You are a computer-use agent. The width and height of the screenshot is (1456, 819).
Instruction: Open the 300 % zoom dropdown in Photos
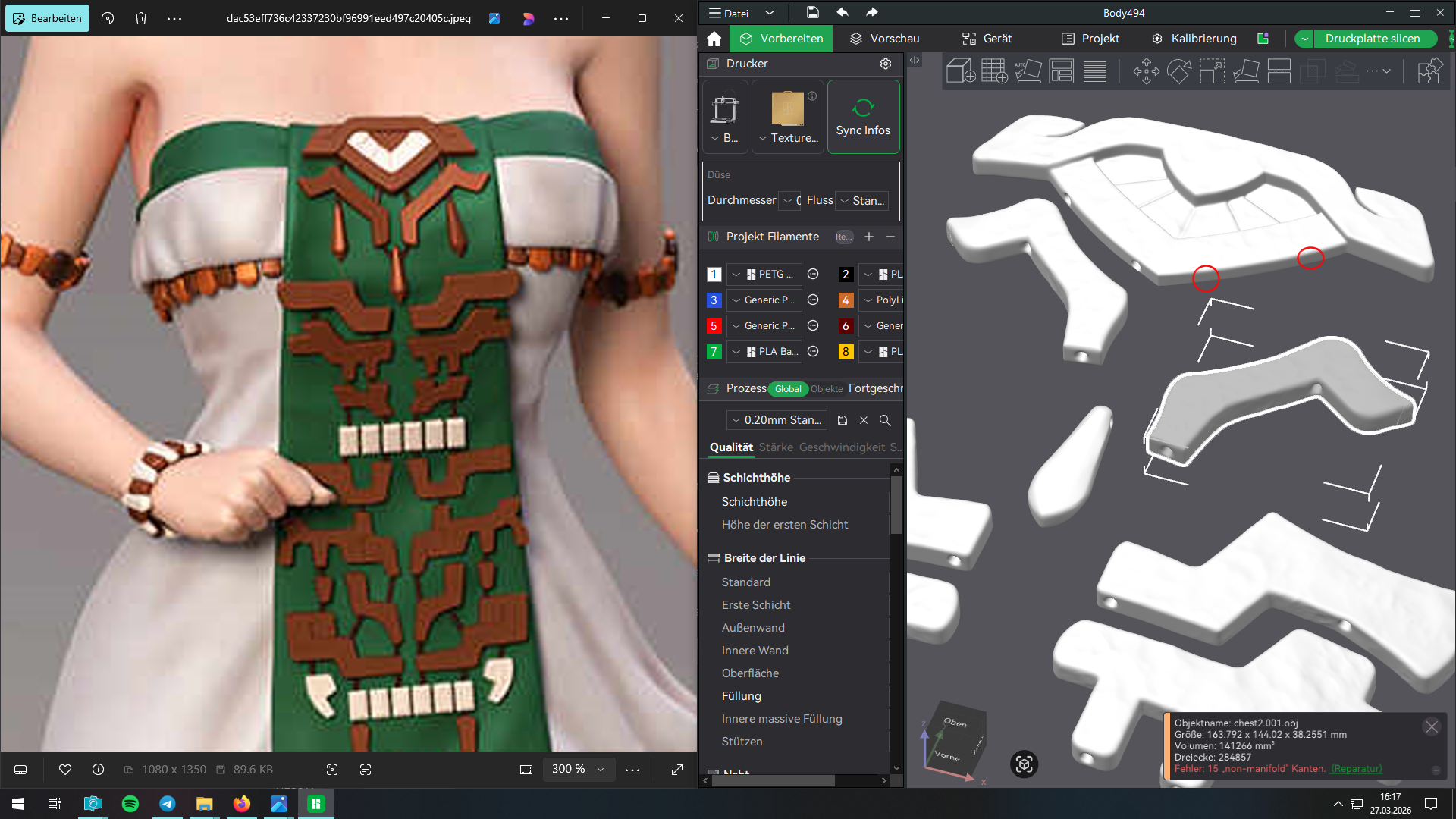pos(578,769)
